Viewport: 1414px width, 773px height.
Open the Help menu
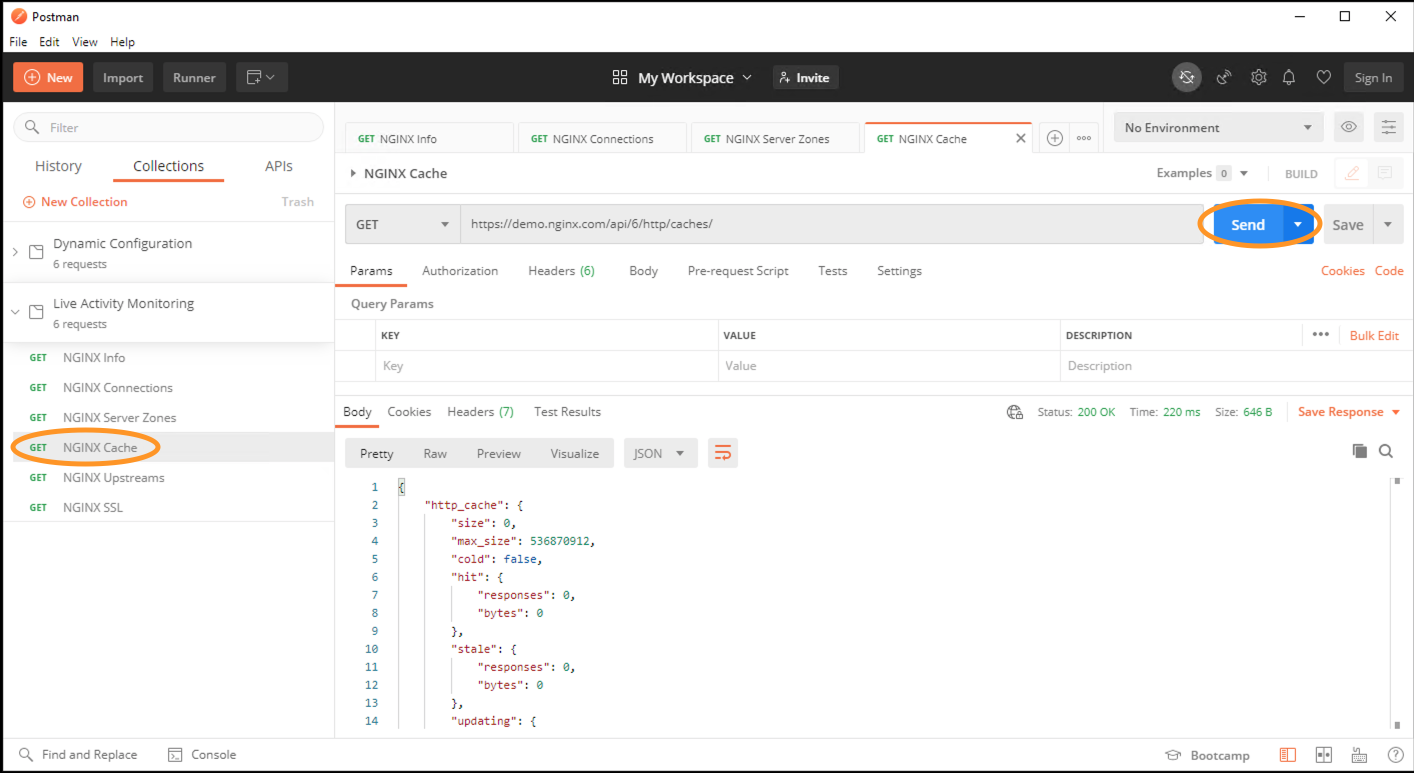[122, 42]
